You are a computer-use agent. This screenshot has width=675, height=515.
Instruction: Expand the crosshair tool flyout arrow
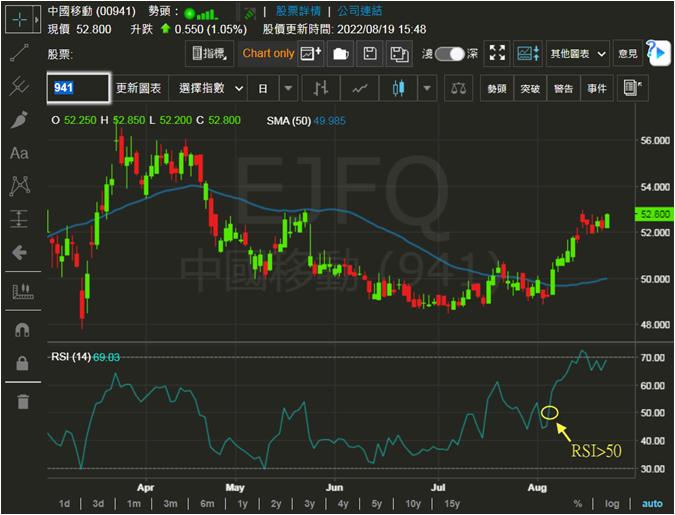click(x=37, y=20)
